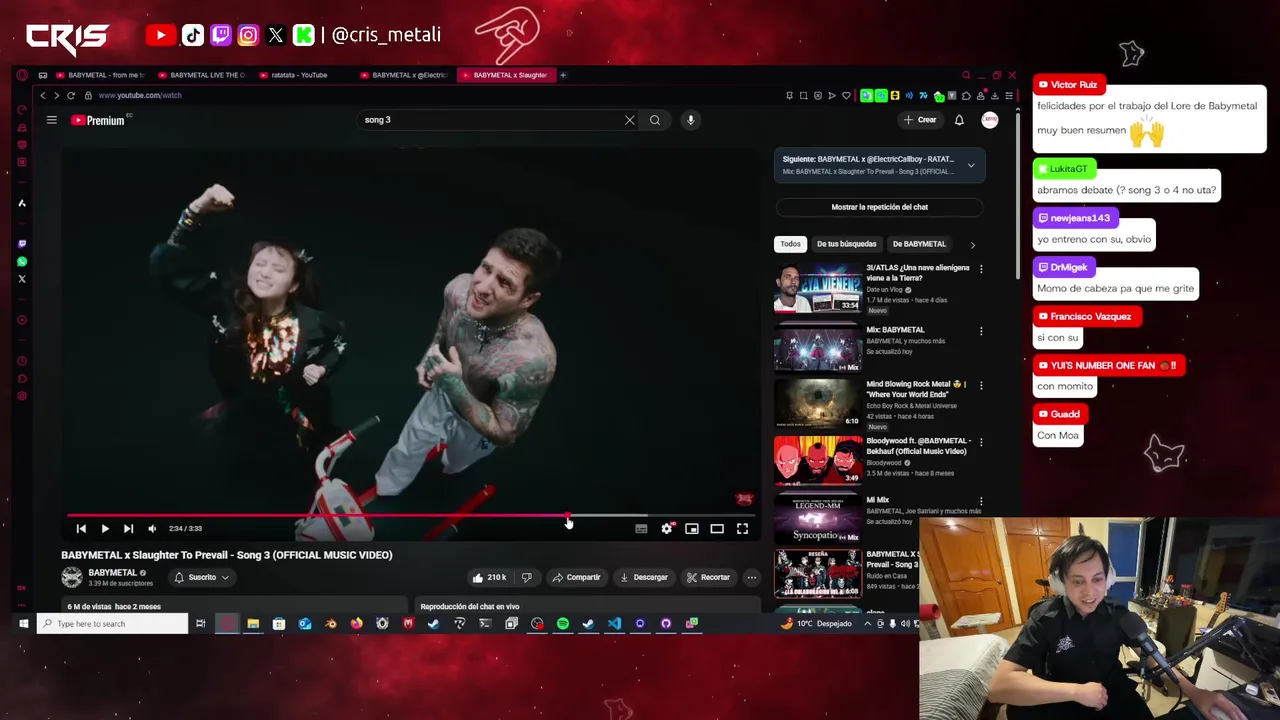Show more filter chips with arrow

[x=972, y=245]
